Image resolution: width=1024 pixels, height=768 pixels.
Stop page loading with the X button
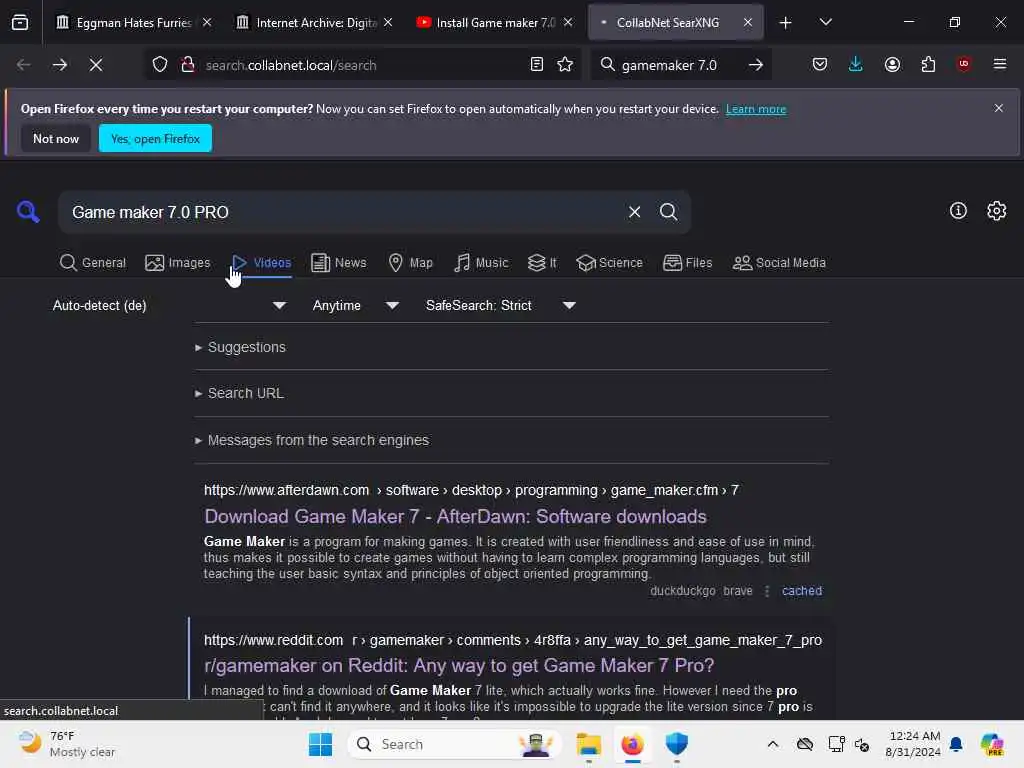click(96, 65)
